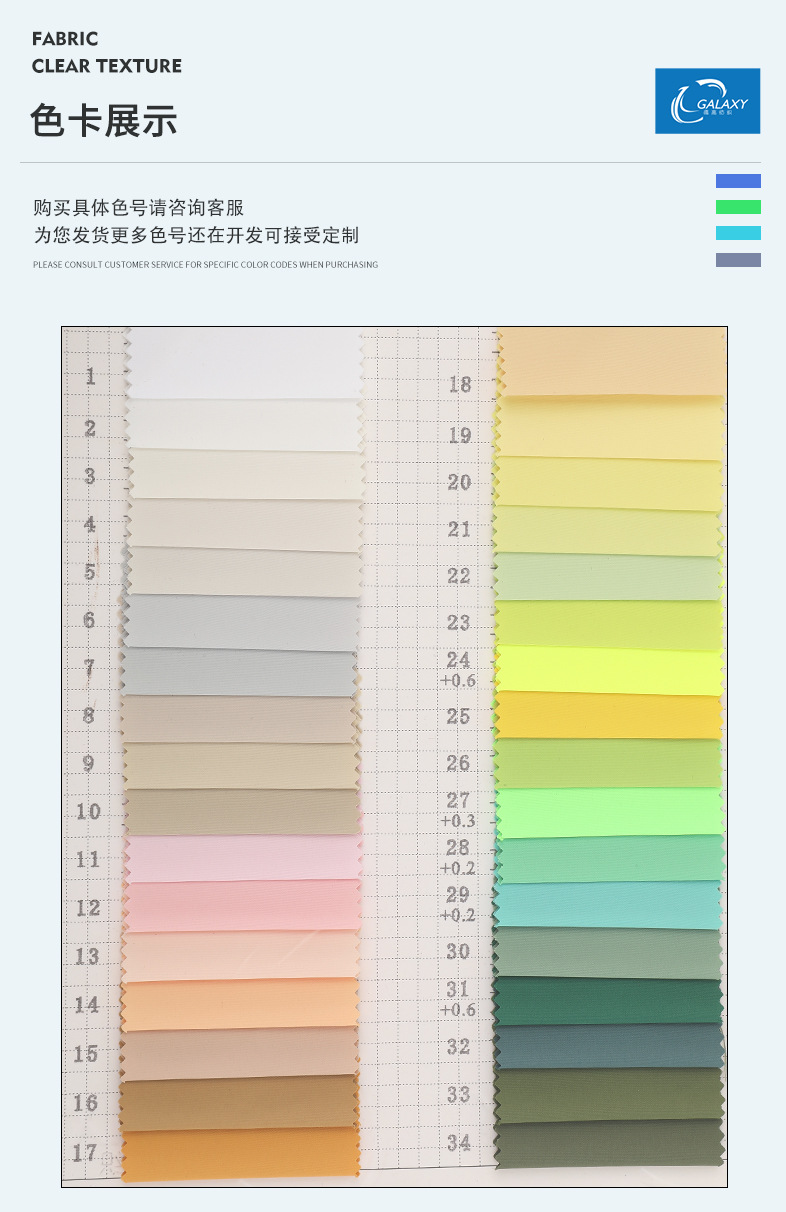Image resolution: width=786 pixels, height=1212 pixels.
Task: Choose the light beige swatch number 4
Action: click(x=243, y=524)
